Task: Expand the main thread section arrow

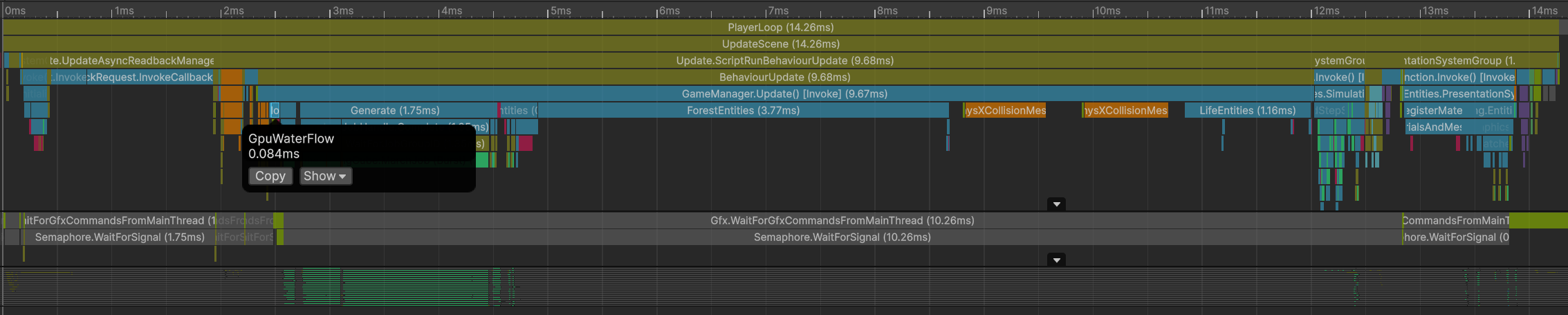Action: (x=1056, y=204)
